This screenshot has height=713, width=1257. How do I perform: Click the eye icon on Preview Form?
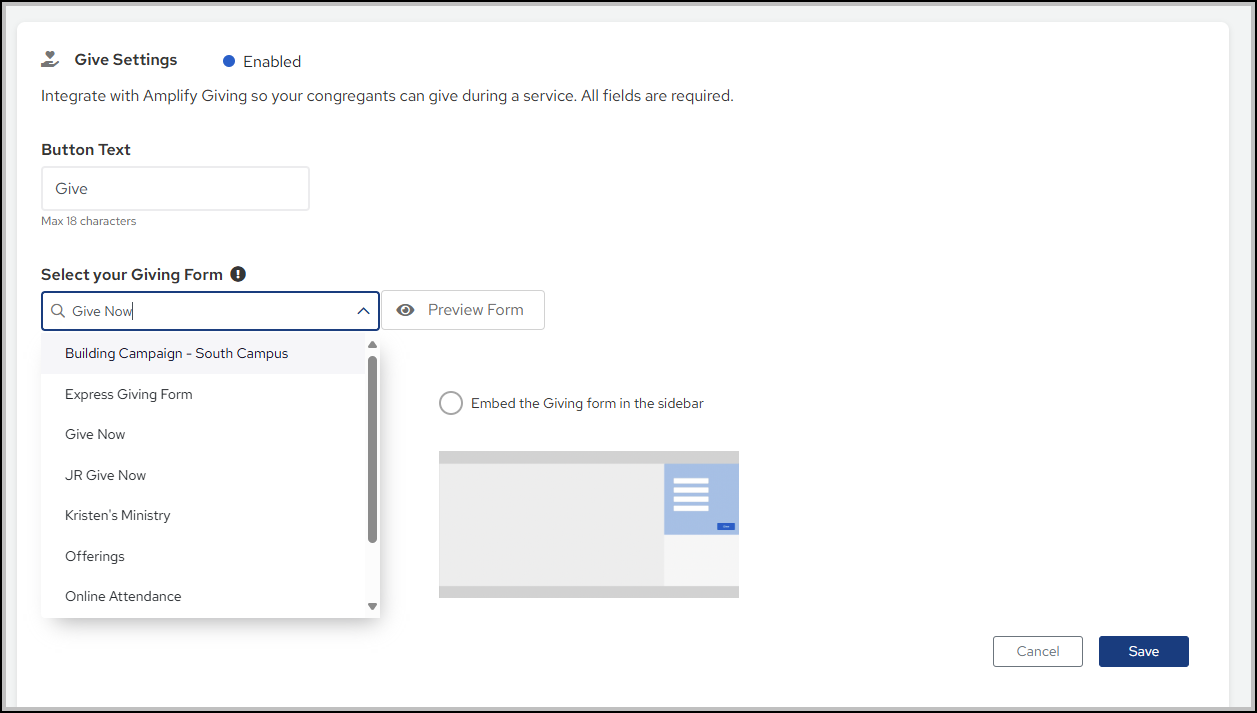tap(405, 310)
